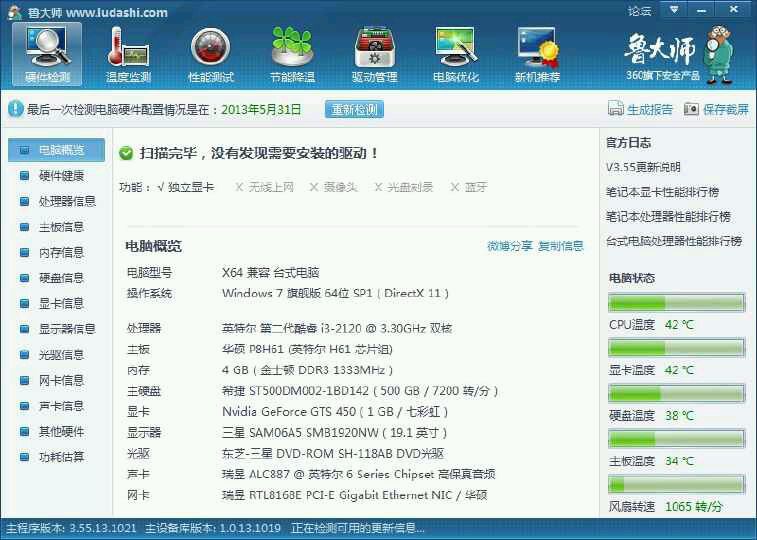The image size is (757, 540).
Task: Select 电脑概览 in the sidebar
Action: pos(56,150)
